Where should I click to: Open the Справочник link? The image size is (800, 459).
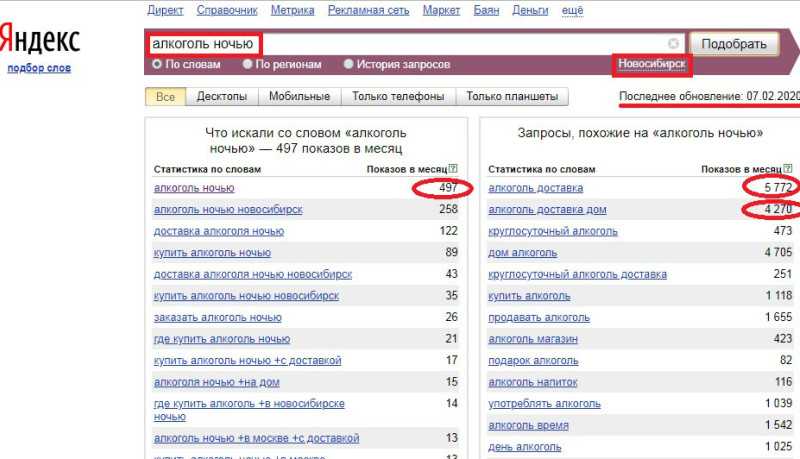227,10
